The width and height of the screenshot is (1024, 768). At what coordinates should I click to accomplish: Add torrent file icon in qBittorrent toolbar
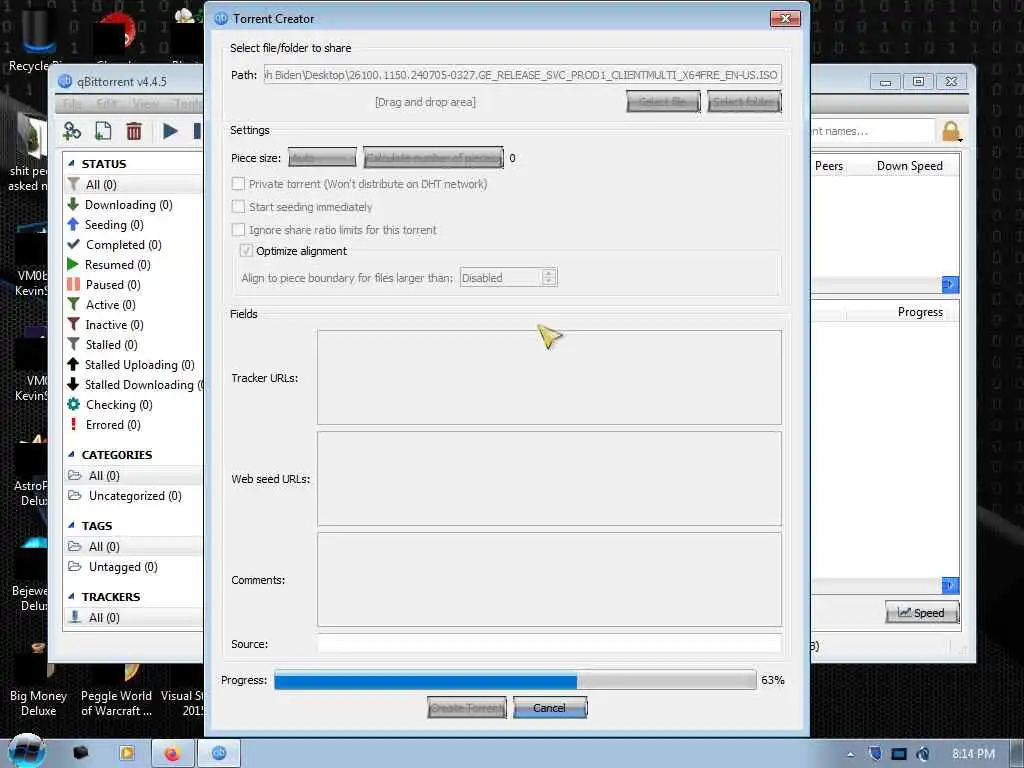tap(103, 131)
